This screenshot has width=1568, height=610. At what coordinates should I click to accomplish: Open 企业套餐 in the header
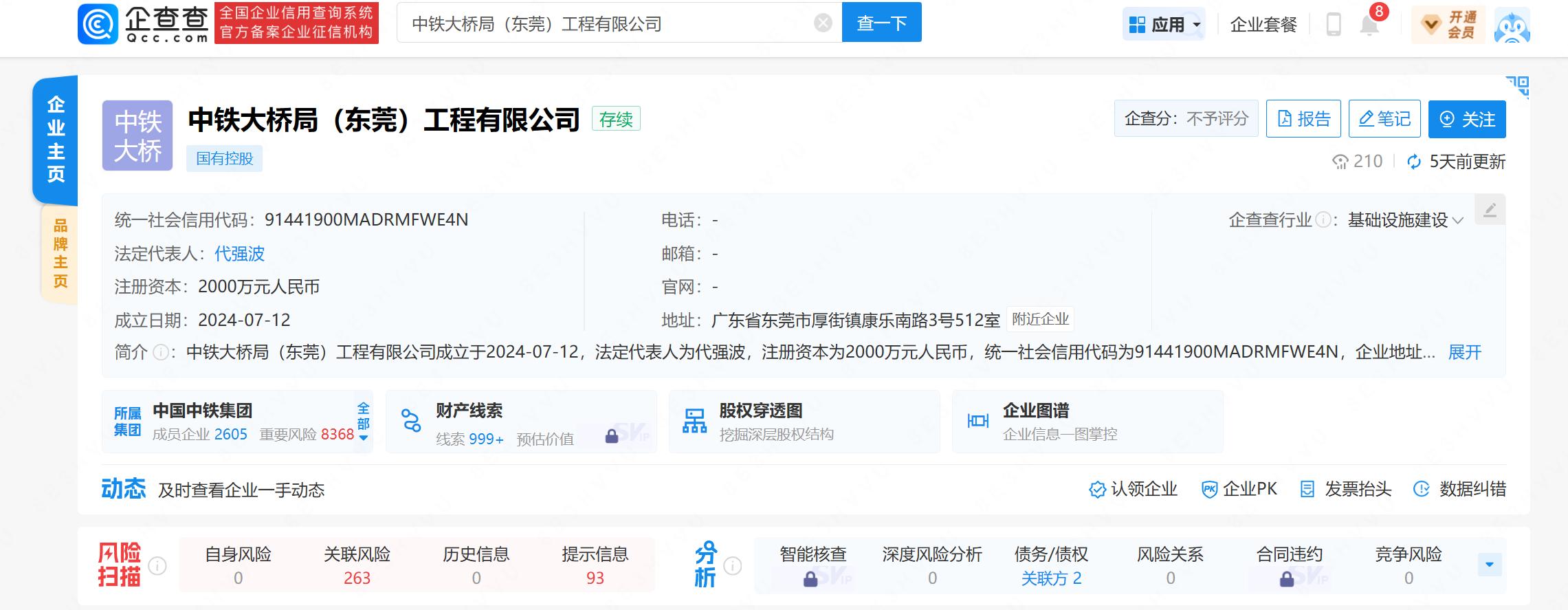[x=1263, y=25]
